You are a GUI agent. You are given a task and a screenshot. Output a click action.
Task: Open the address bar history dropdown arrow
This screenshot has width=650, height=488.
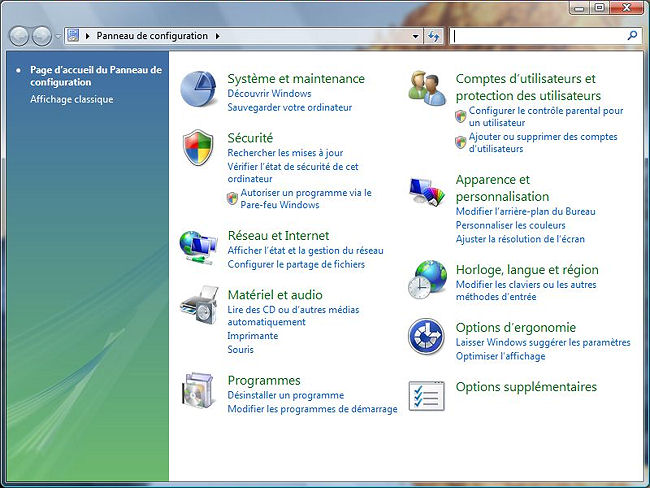coord(416,36)
